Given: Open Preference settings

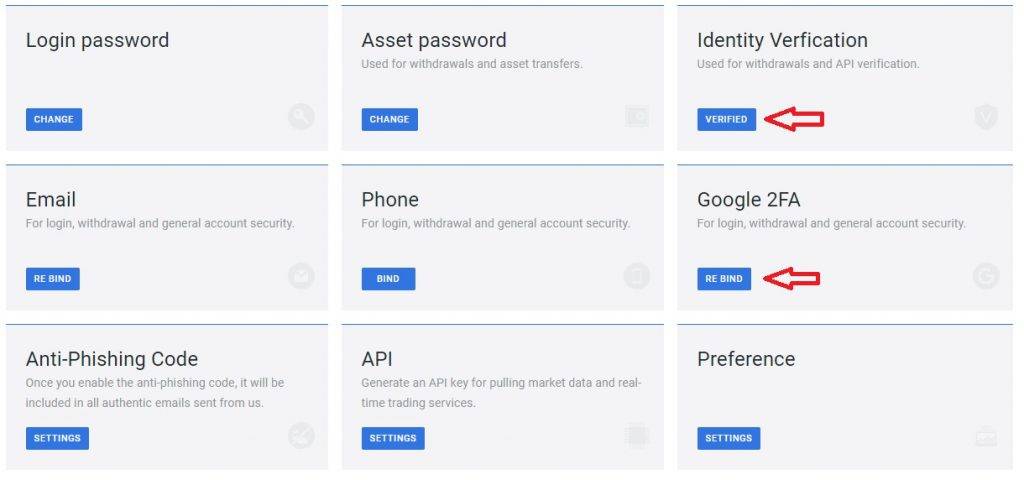Looking at the screenshot, I should 729,438.
